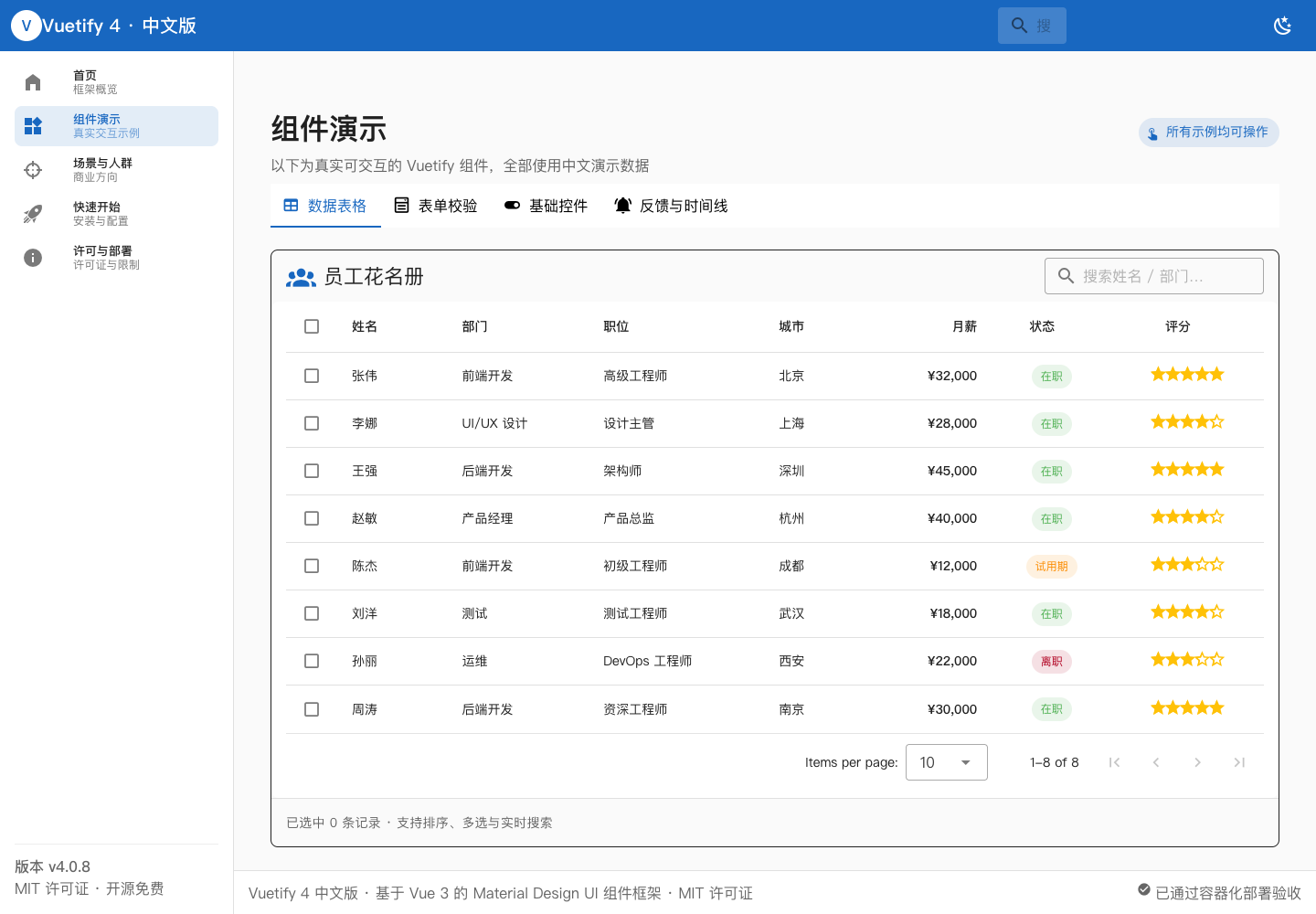
Task: Select the checkbox for 周涛
Action: [312, 709]
